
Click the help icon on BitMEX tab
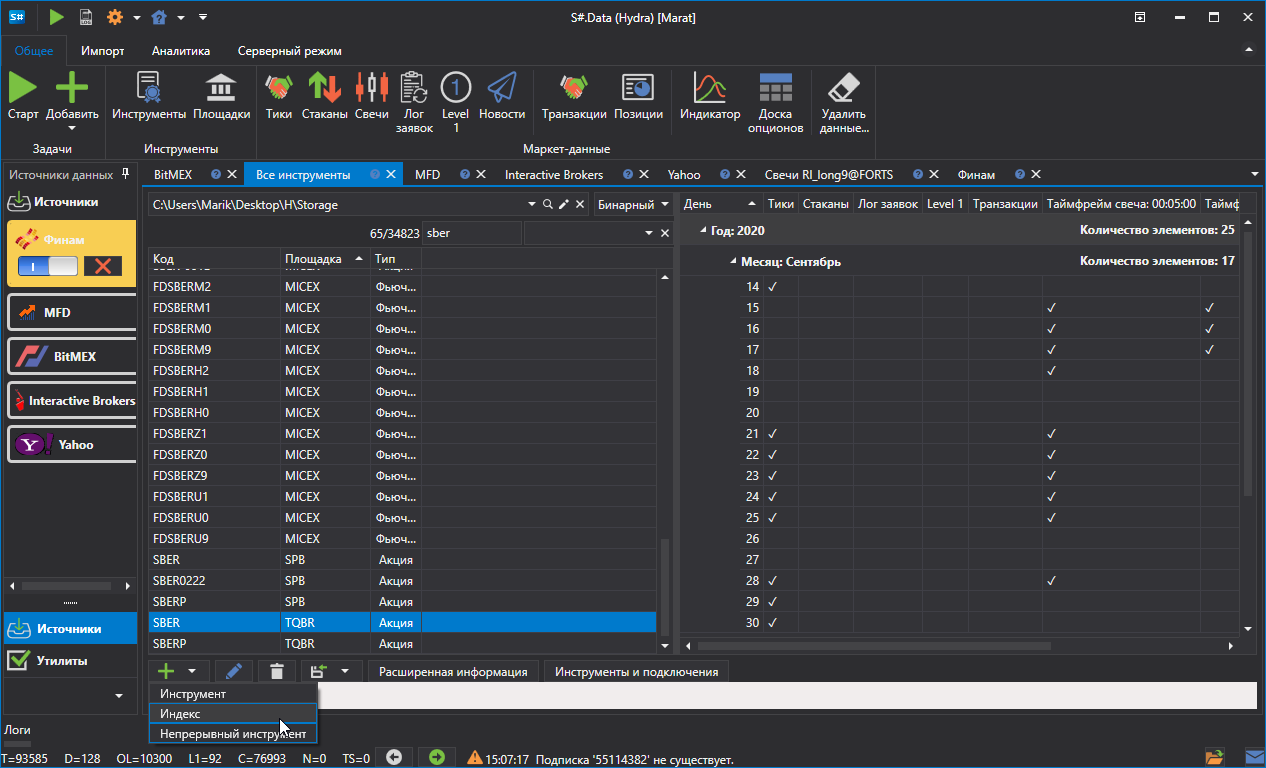coord(215,174)
